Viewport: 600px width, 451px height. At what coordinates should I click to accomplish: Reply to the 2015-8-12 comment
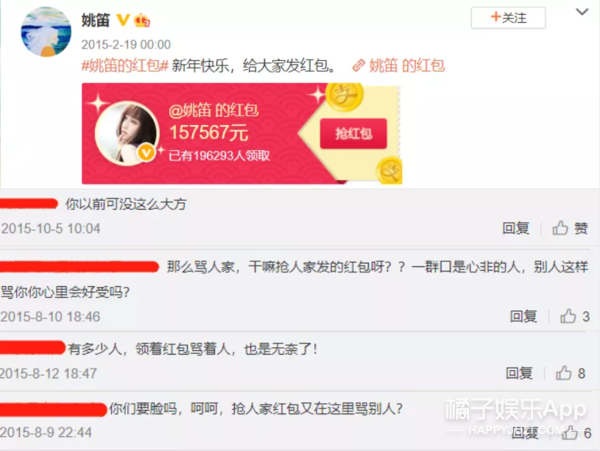coord(519,373)
